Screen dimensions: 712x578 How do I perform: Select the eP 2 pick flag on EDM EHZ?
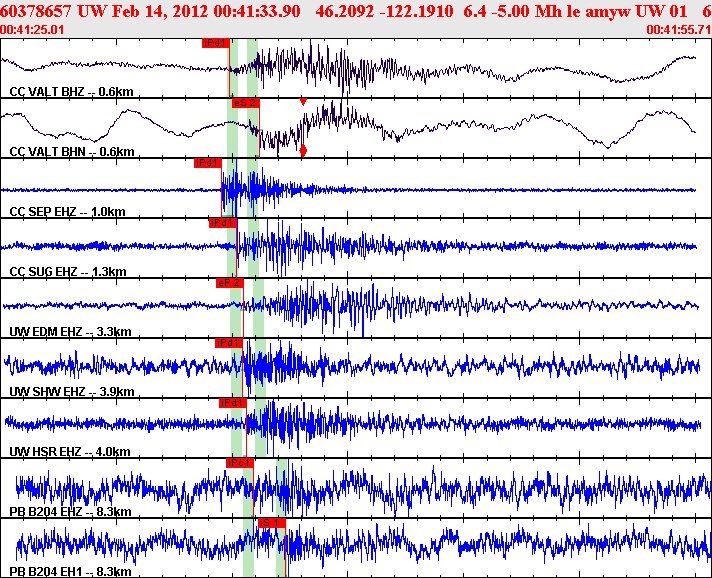pyautogui.click(x=229, y=283)
